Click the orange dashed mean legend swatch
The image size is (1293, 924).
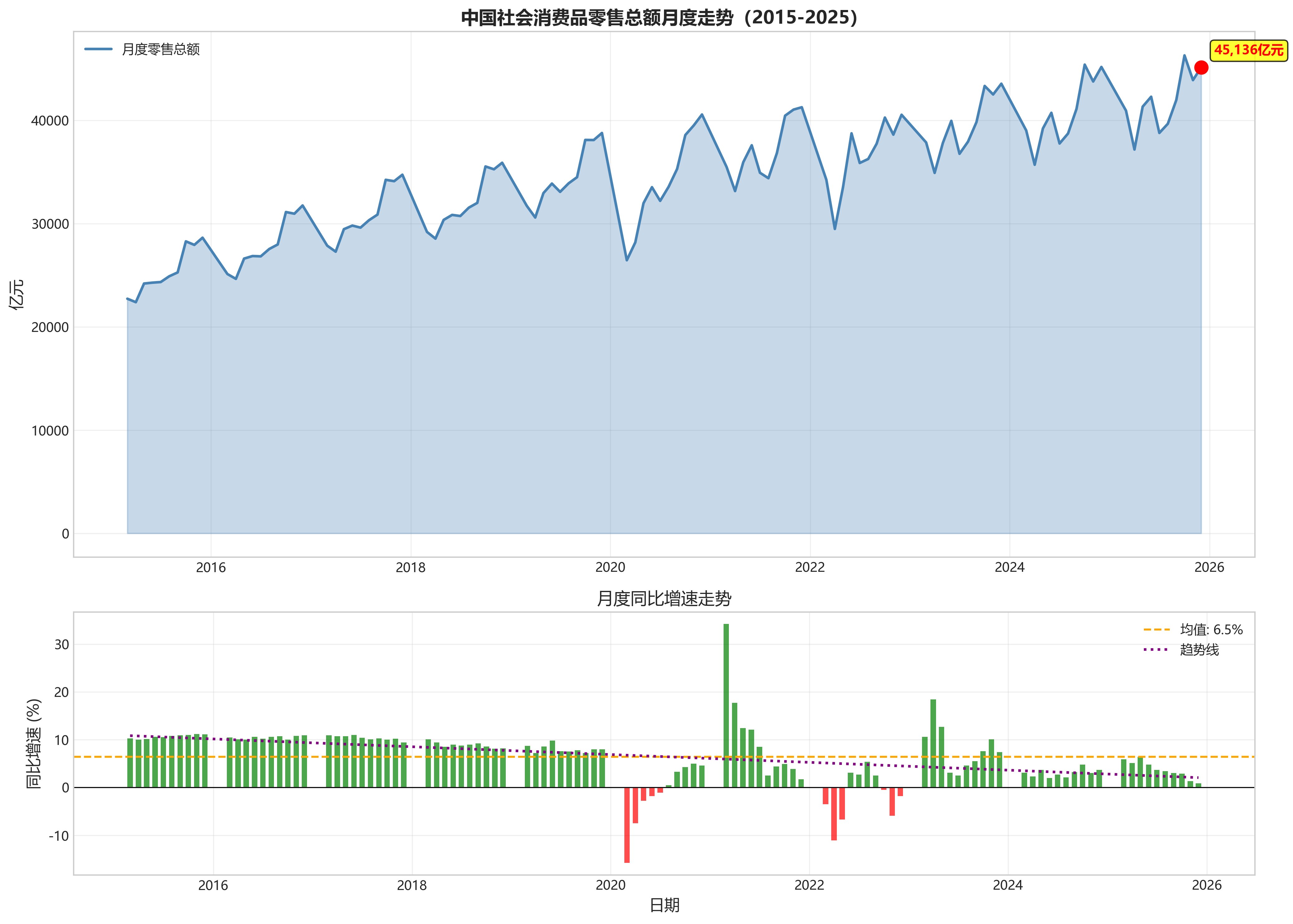(x=1156, y=630)
